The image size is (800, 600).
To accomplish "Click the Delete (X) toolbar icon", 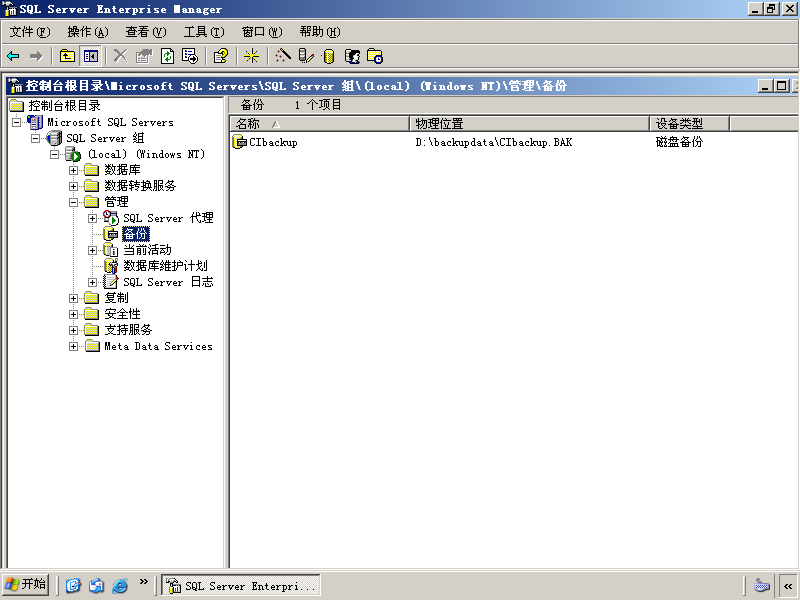I will (x=120, y=56).
